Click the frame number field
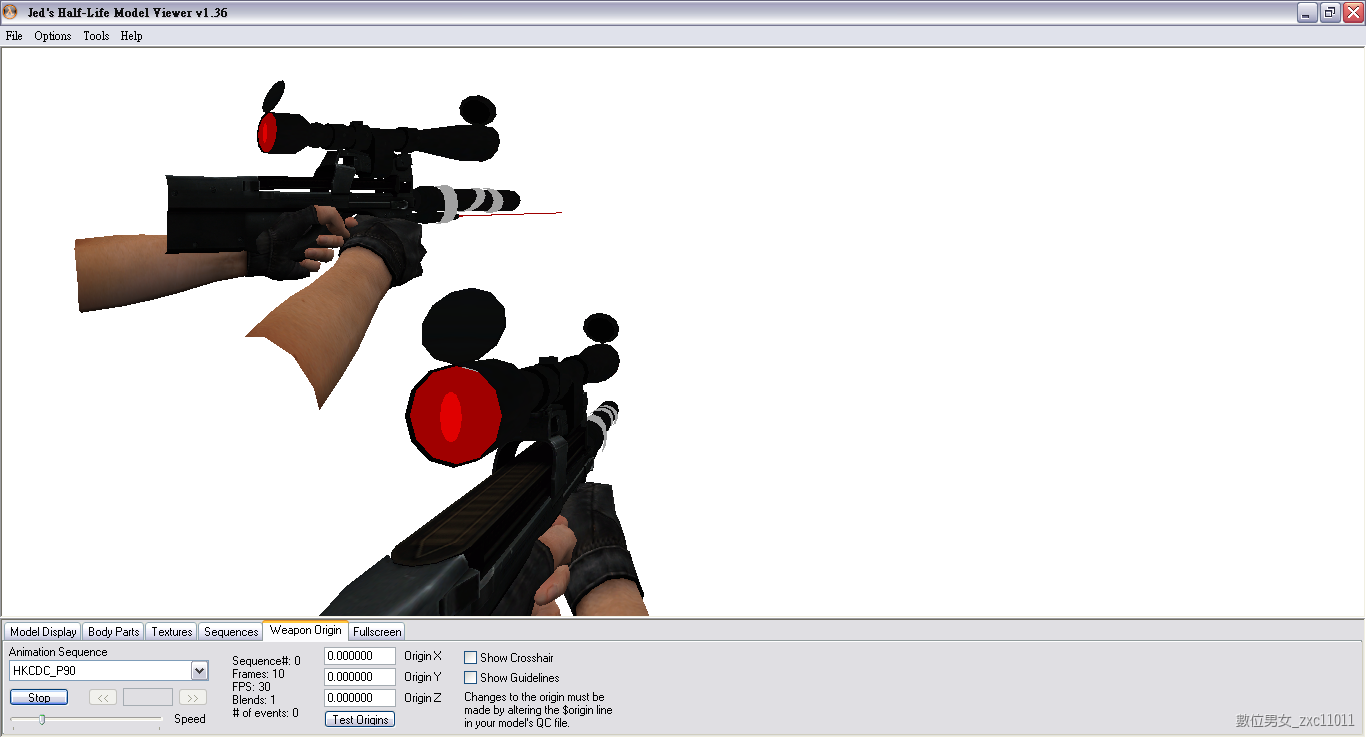 [x=148, y=697]
